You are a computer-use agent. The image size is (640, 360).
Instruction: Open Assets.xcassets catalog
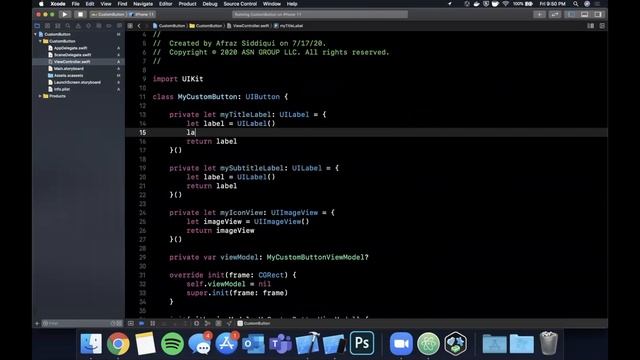pyautogui.click(x=68, y=76)
